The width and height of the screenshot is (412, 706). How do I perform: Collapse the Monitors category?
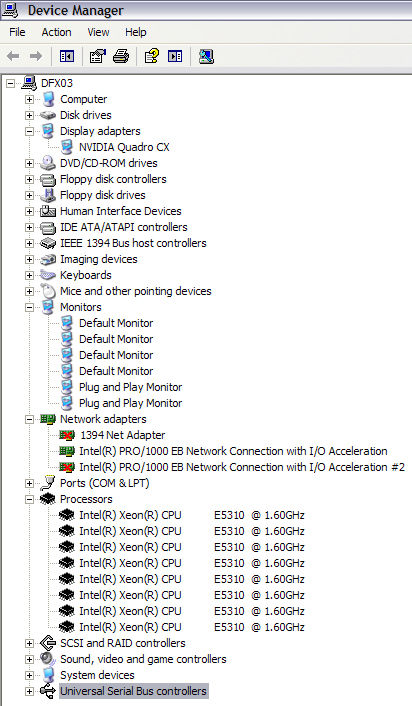point(29,307)
